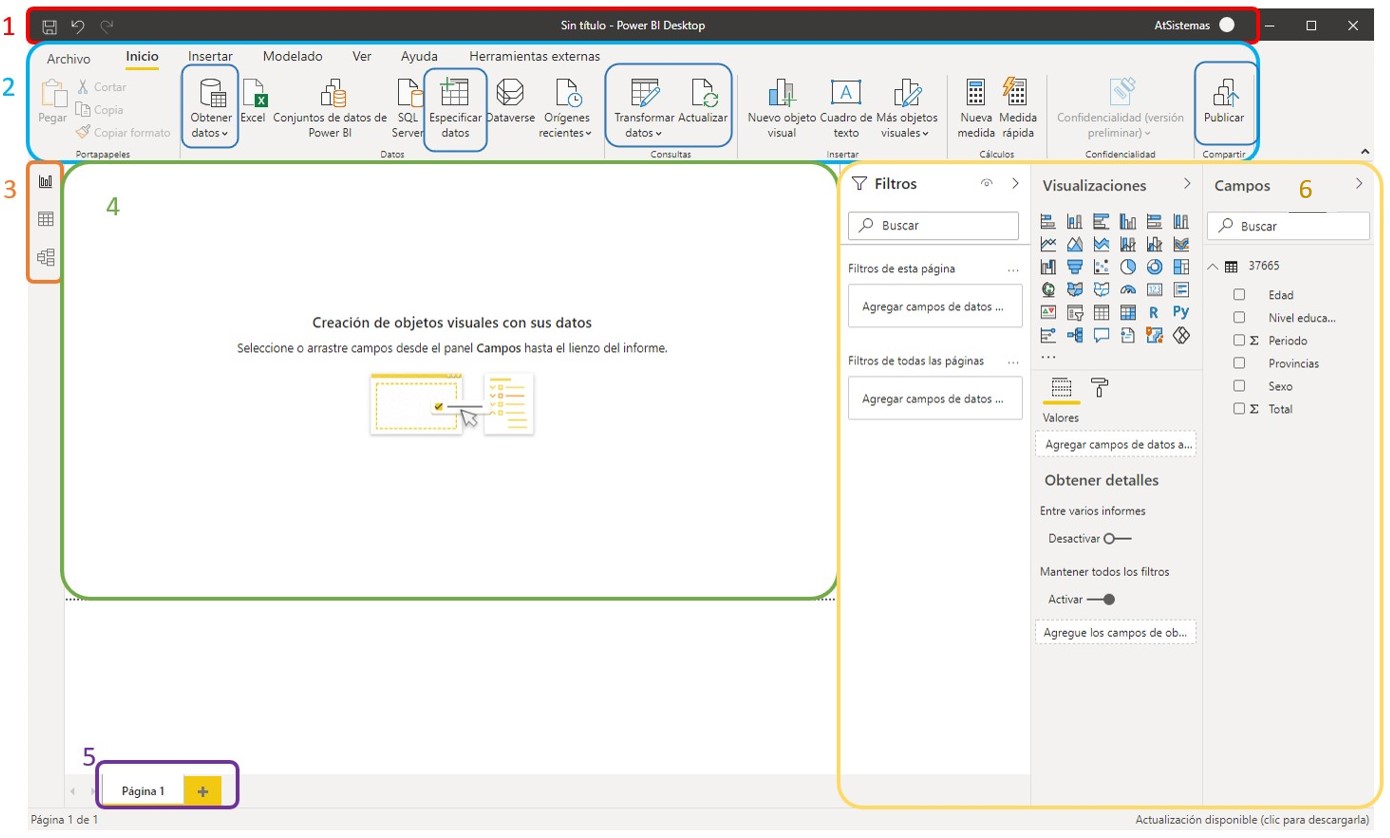
Task: Open more options for Filtros de todas las páginas
Action: (1013, 362)
